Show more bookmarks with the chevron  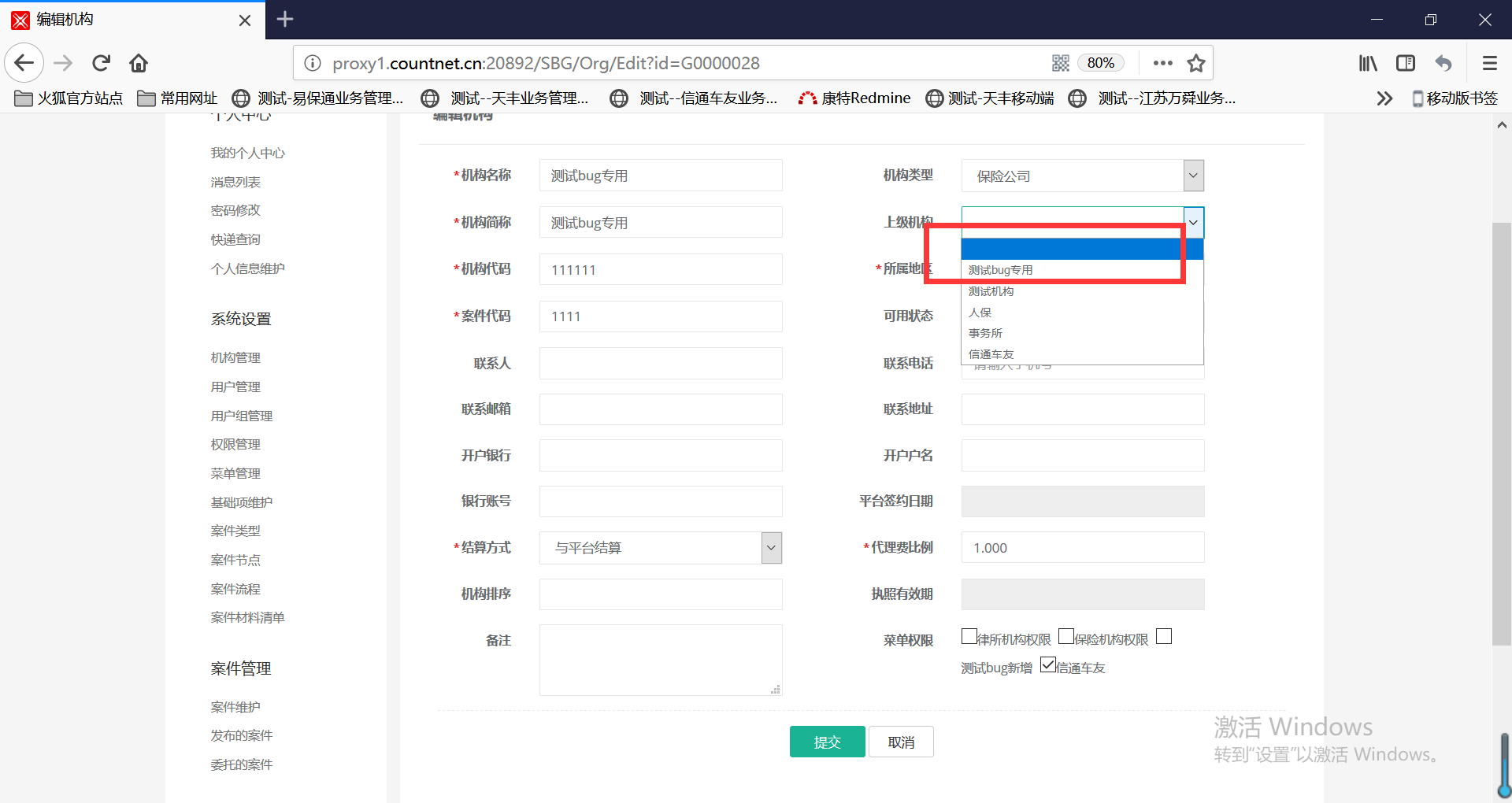(1384, 98)
